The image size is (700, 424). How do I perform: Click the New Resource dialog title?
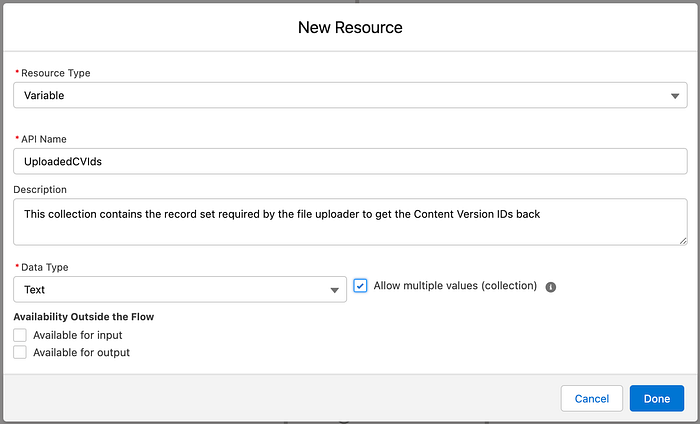pyautogui.click(x=350, y=27)
